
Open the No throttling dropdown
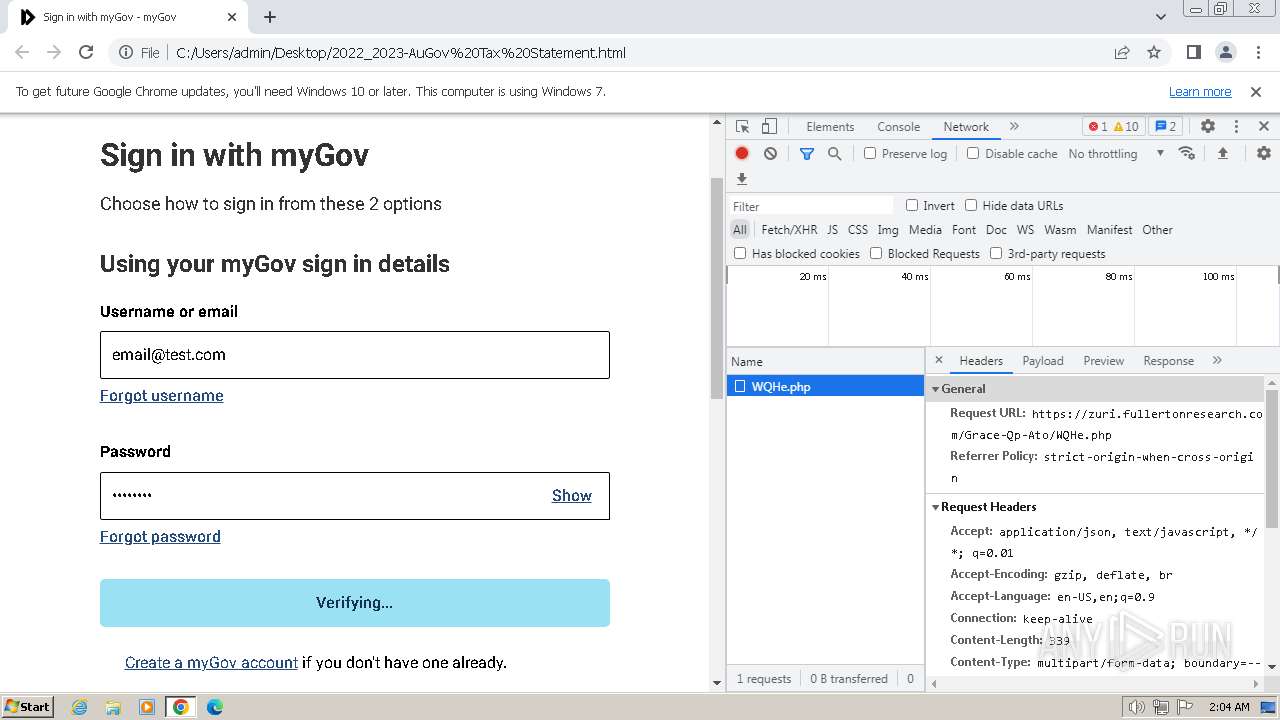coord(1116,153)
